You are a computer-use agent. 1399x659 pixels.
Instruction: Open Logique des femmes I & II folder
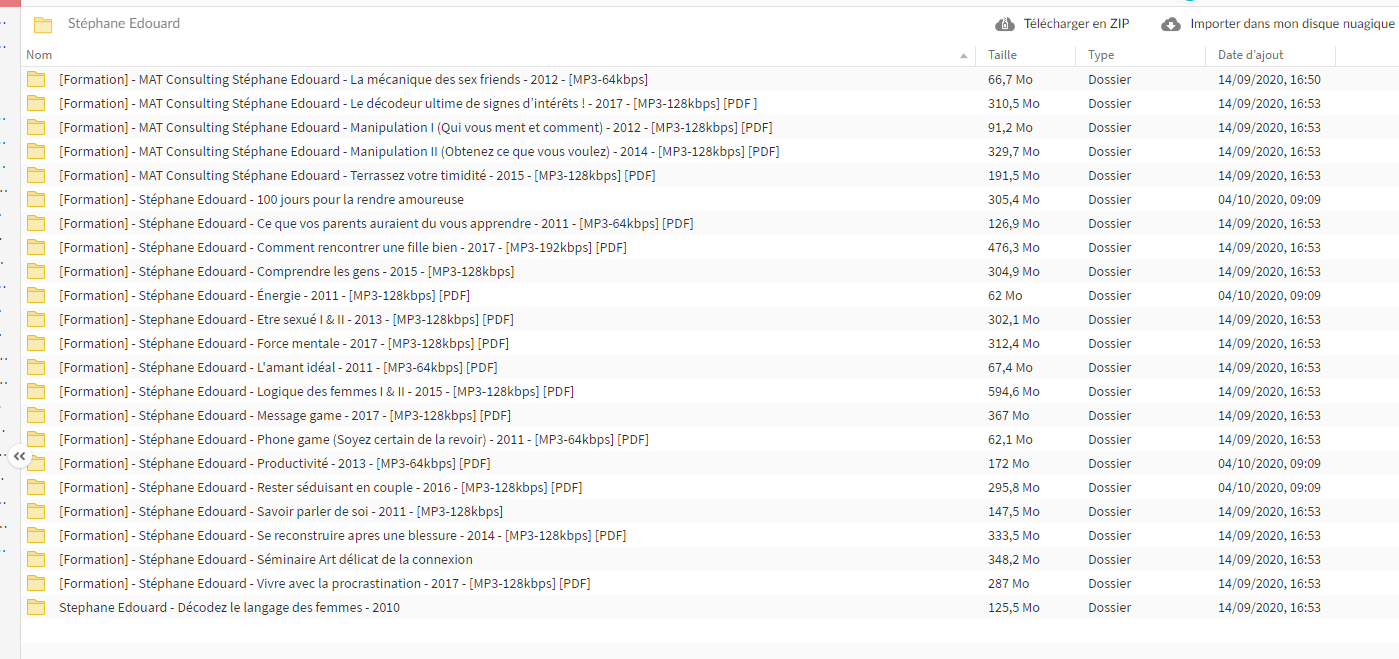click(316, 392)
